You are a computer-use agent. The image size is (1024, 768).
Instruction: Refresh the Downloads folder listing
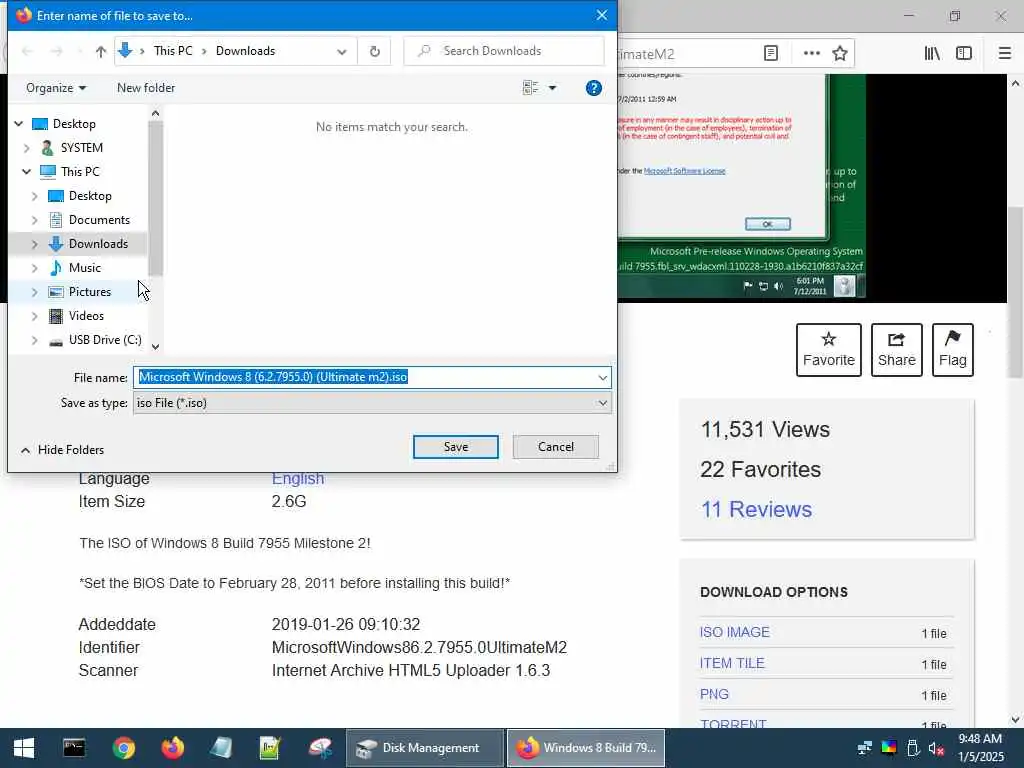(374, 51)
